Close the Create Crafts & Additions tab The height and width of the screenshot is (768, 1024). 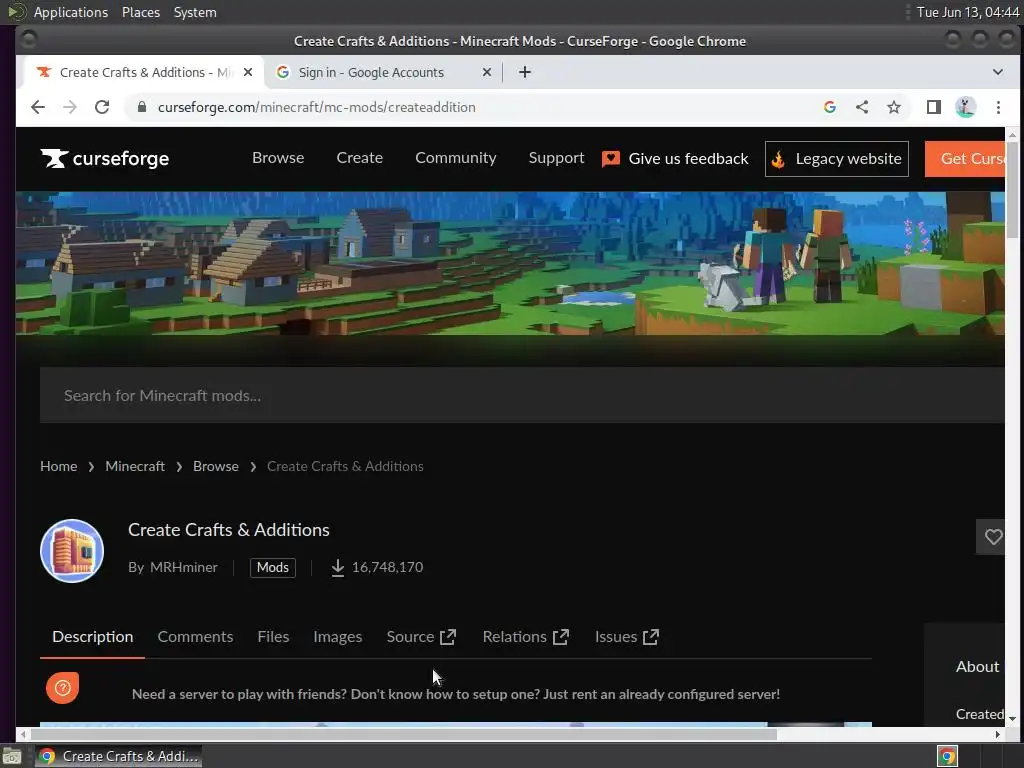248,72
